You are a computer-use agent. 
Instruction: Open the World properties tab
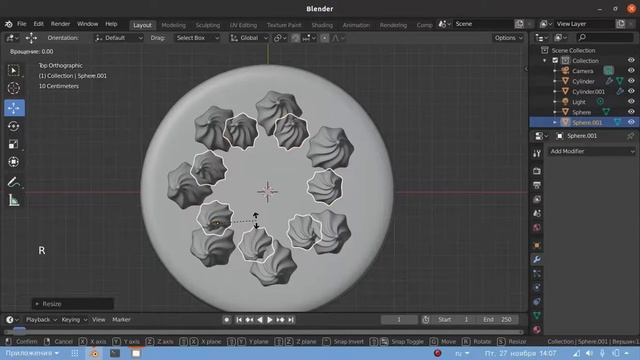[x=537, y=227]
